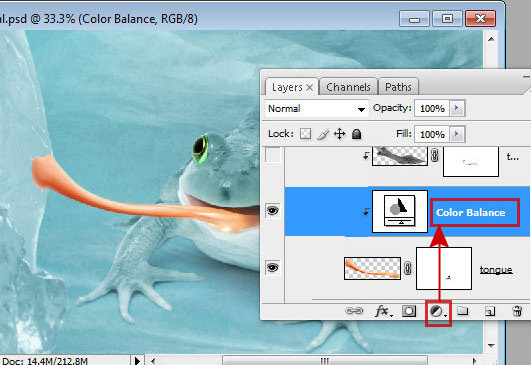Image resolution: width=531 pixels, height=365 pixels.
Task: Show the hidden top layer
Action: tap(273, 155)
